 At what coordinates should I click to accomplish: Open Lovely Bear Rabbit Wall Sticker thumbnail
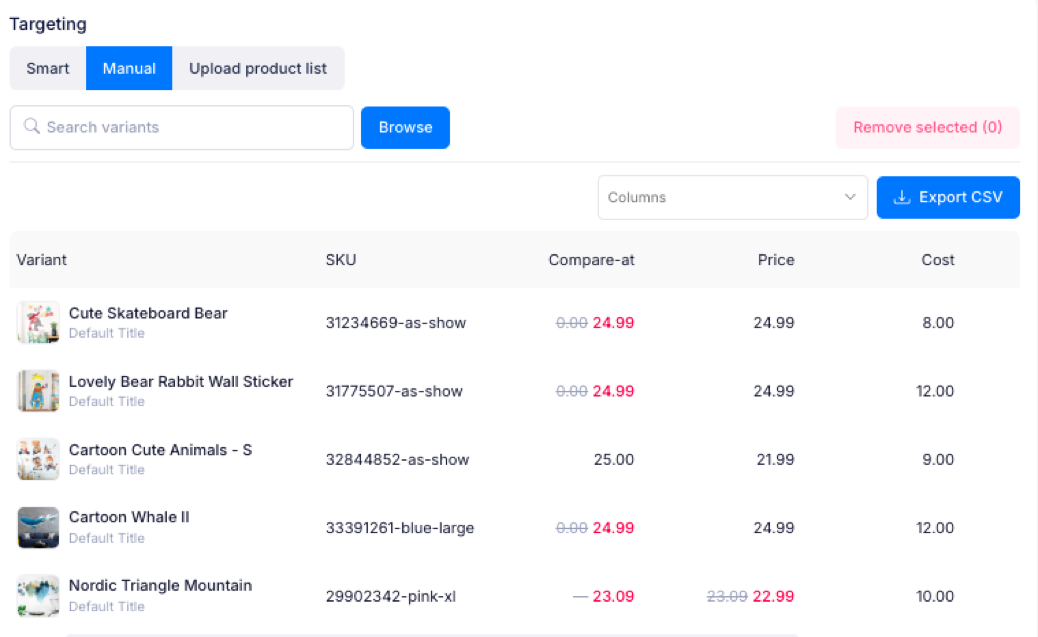[x=38, y=391]
